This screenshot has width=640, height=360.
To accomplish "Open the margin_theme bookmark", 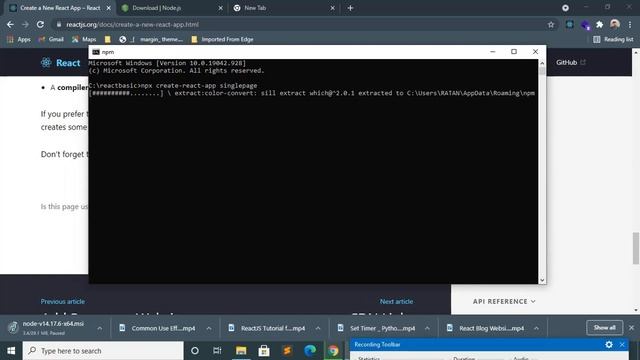I will [161, 39].
